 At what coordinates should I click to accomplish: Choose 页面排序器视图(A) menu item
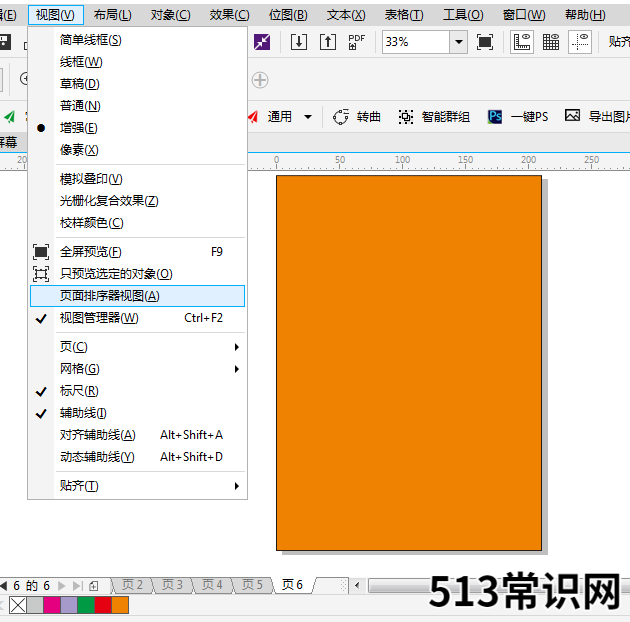(x=137, y=296)
